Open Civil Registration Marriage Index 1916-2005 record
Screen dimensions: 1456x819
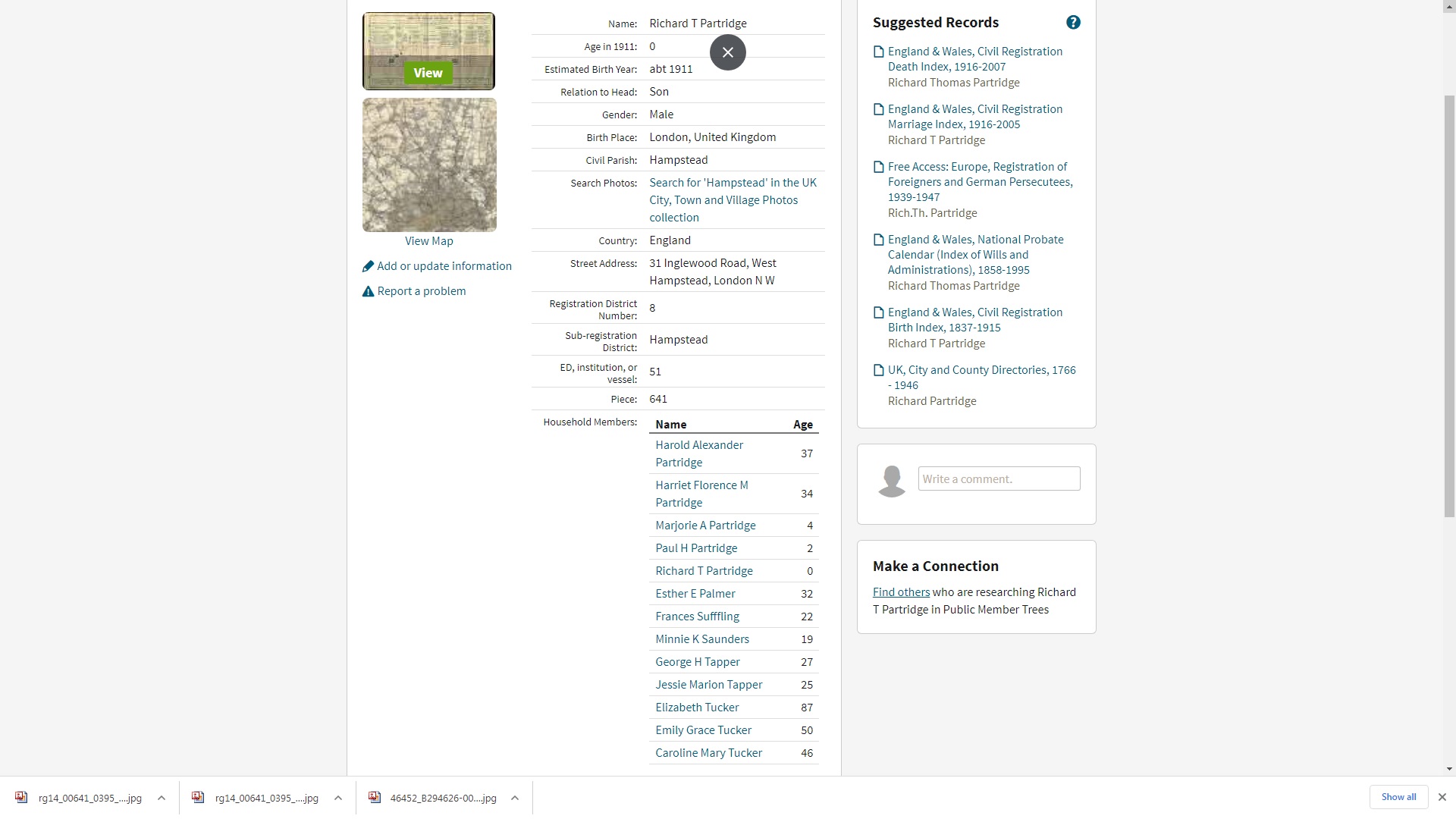[x=974, y=117]
